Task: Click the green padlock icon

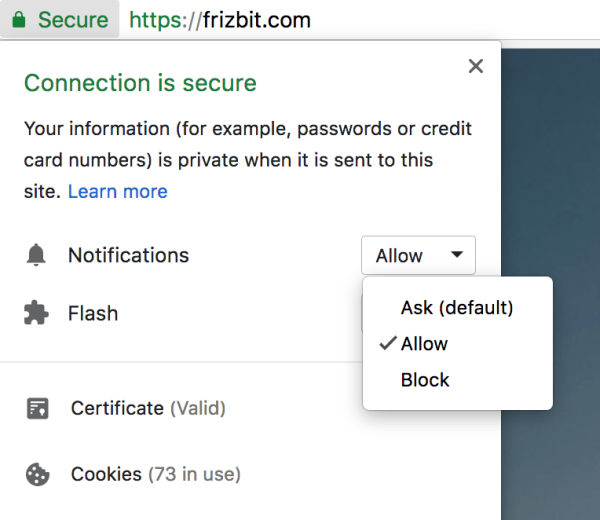Action: click(18, 20)
